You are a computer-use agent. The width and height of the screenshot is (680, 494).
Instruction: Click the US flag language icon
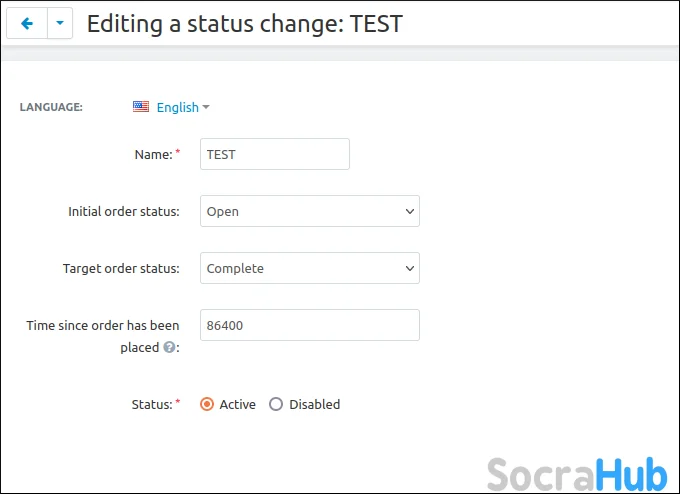tap(141, 107)
